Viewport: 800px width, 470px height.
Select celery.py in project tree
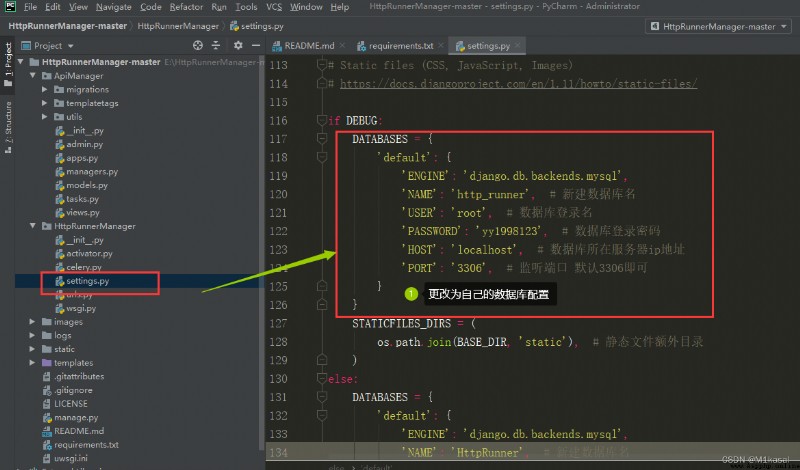click(x=78, y=267)
